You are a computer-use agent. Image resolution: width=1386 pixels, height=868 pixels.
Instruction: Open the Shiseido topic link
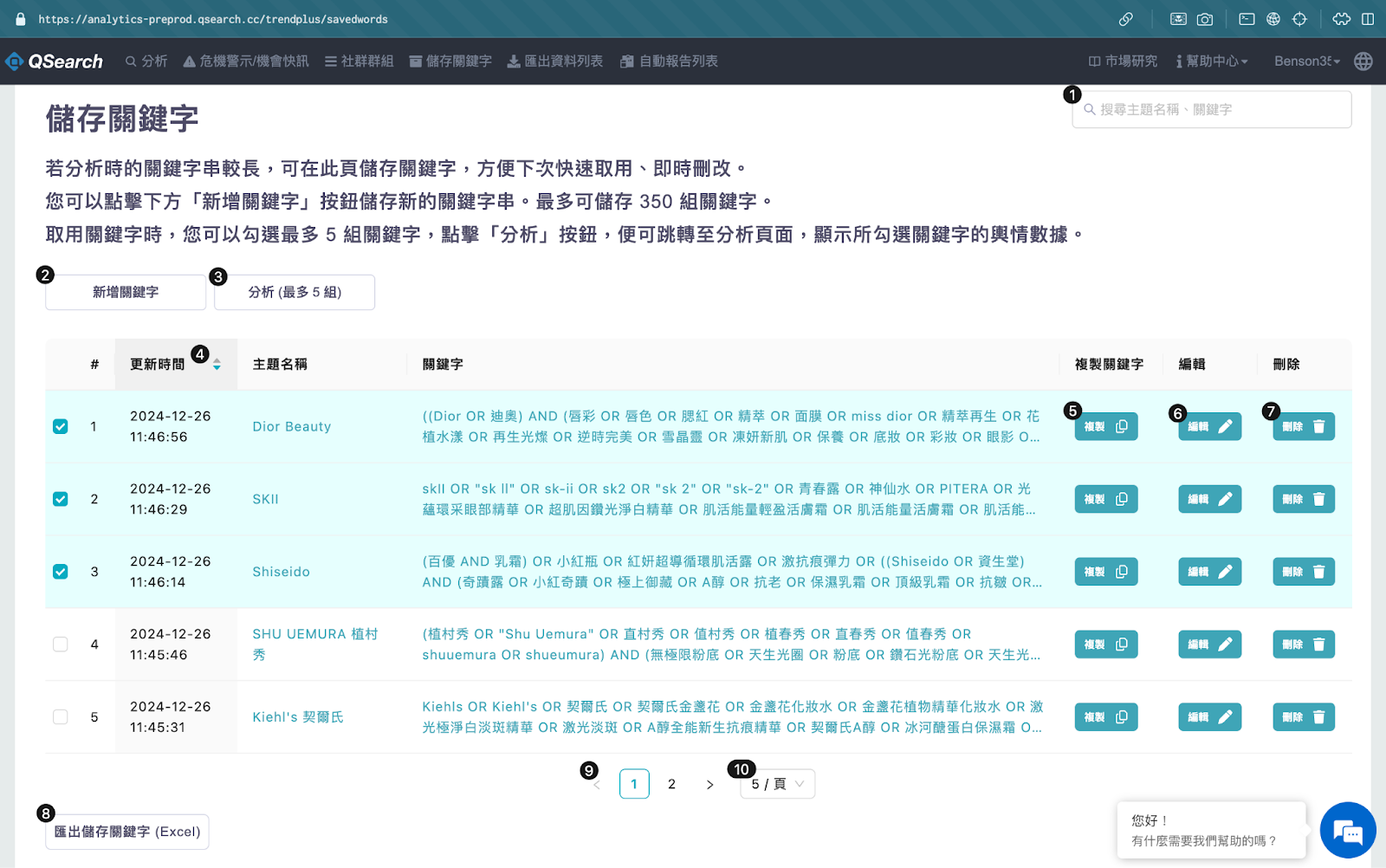coord(281,572)
